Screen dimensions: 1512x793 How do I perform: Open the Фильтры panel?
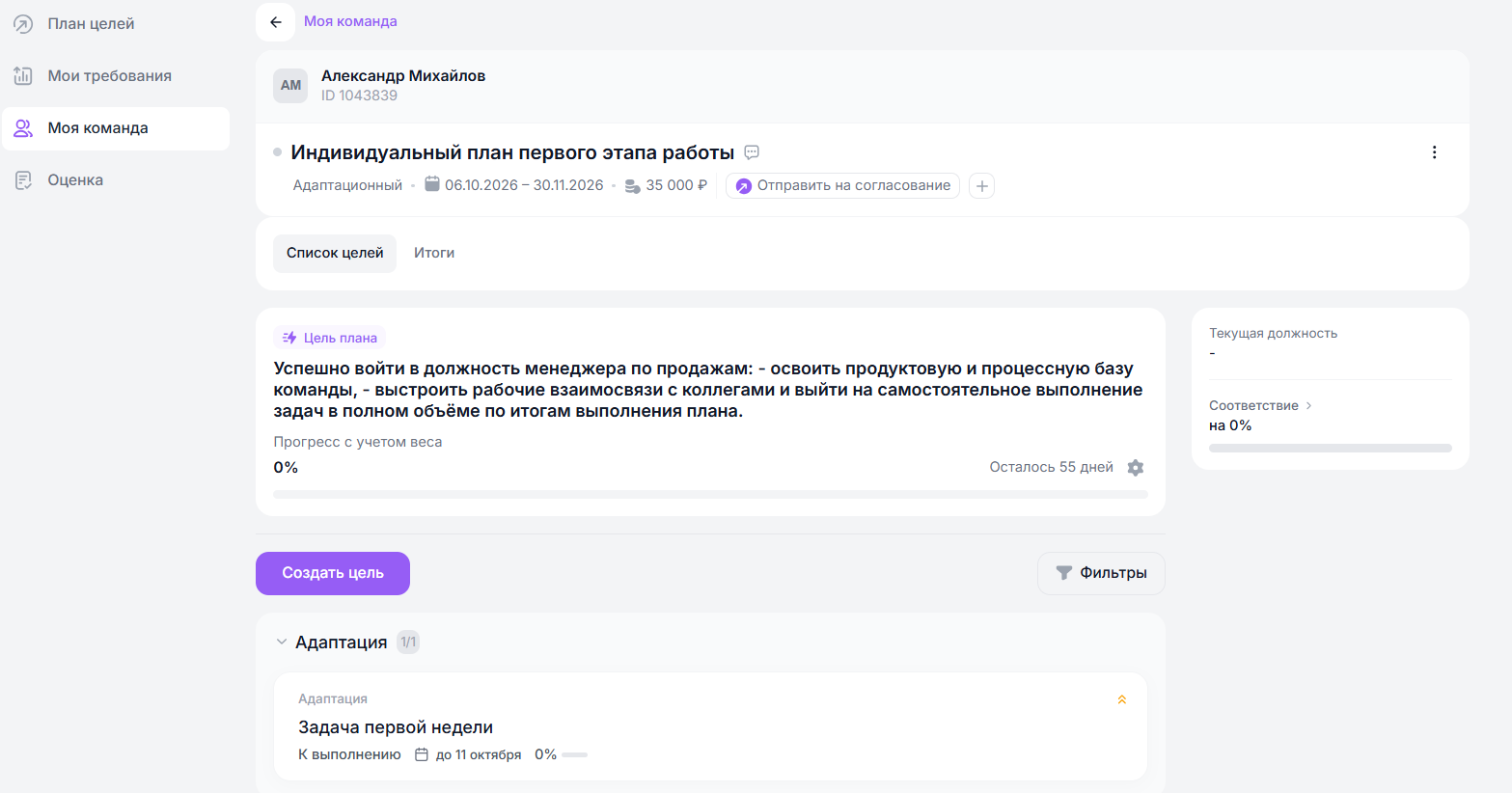coord(1101,574)
